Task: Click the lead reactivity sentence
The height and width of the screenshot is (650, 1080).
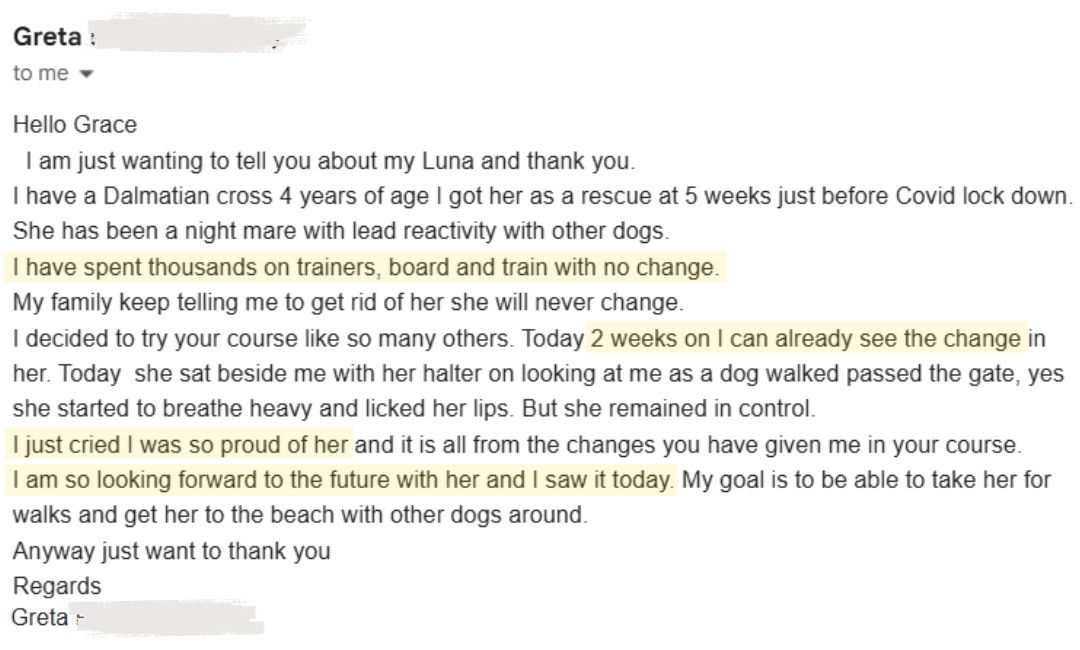Action: [x=340, y=231]
